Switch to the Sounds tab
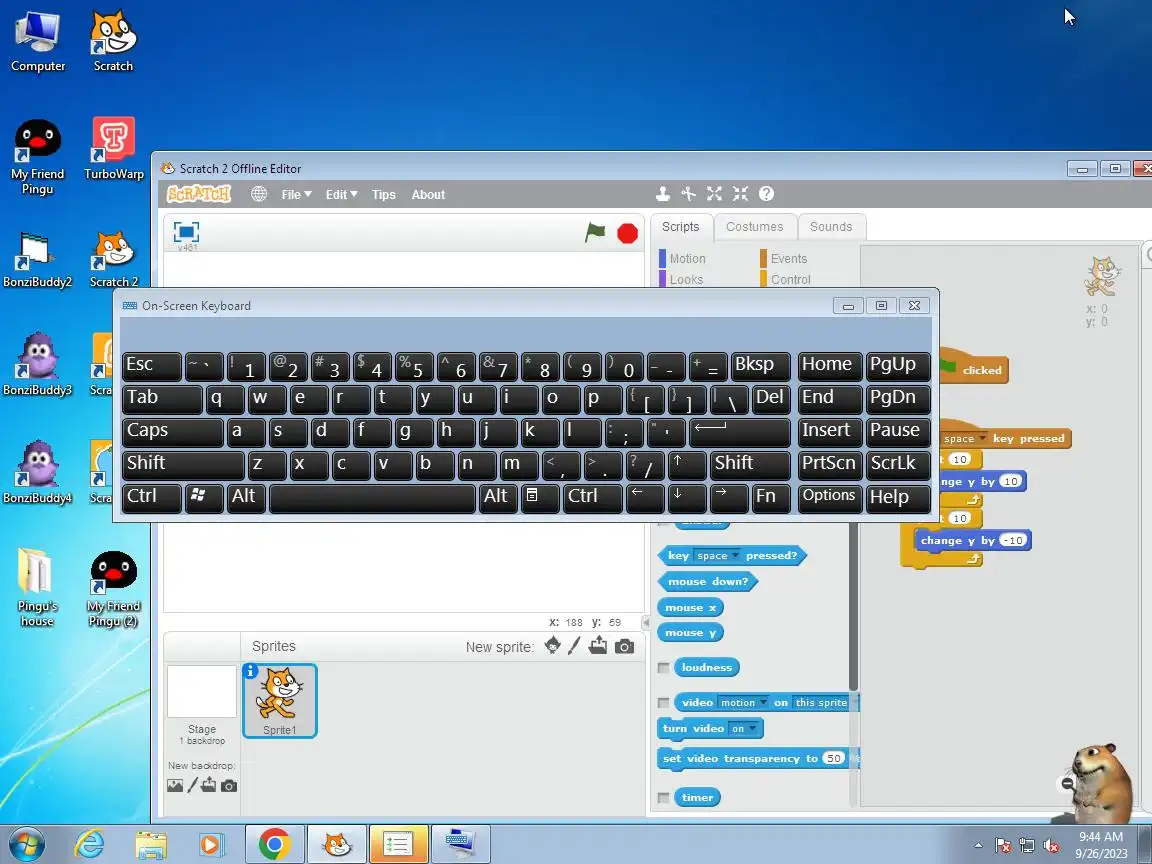Image resolution: width=1152 pixels, height=864 pixels. 831,227
